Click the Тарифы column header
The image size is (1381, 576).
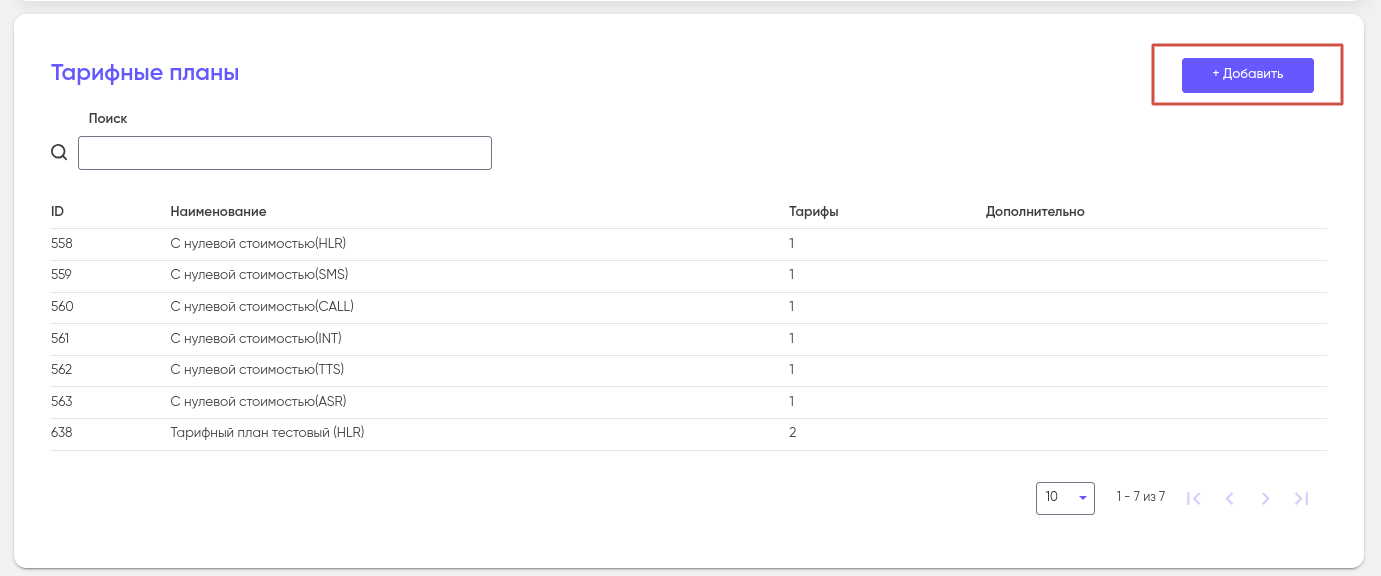(813, 212)
